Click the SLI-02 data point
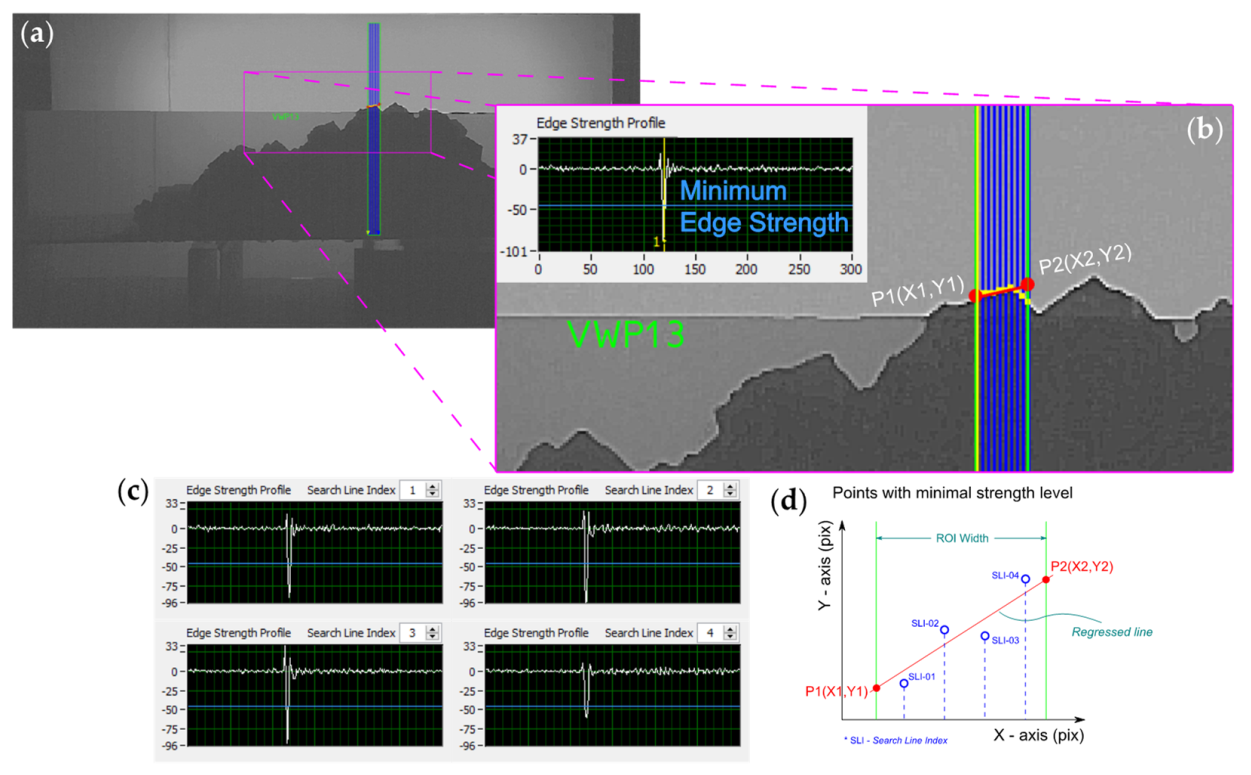Image resolution: width=1251 pixels, height=775 pixels. point(944,630)
